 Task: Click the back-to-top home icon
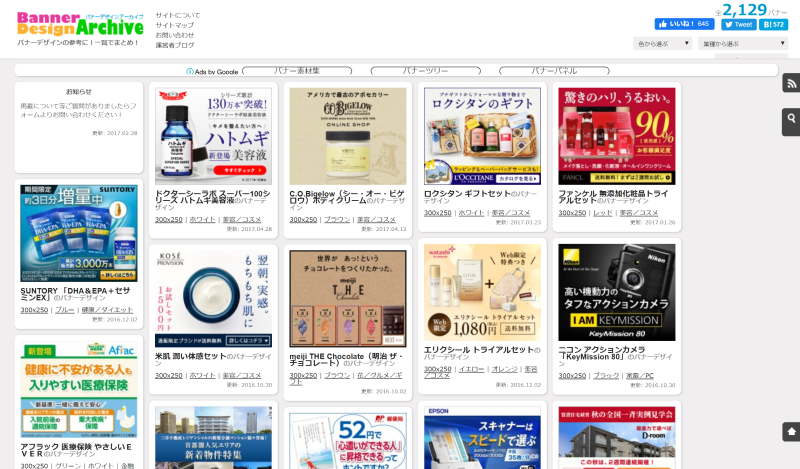(x=791, y=432)
